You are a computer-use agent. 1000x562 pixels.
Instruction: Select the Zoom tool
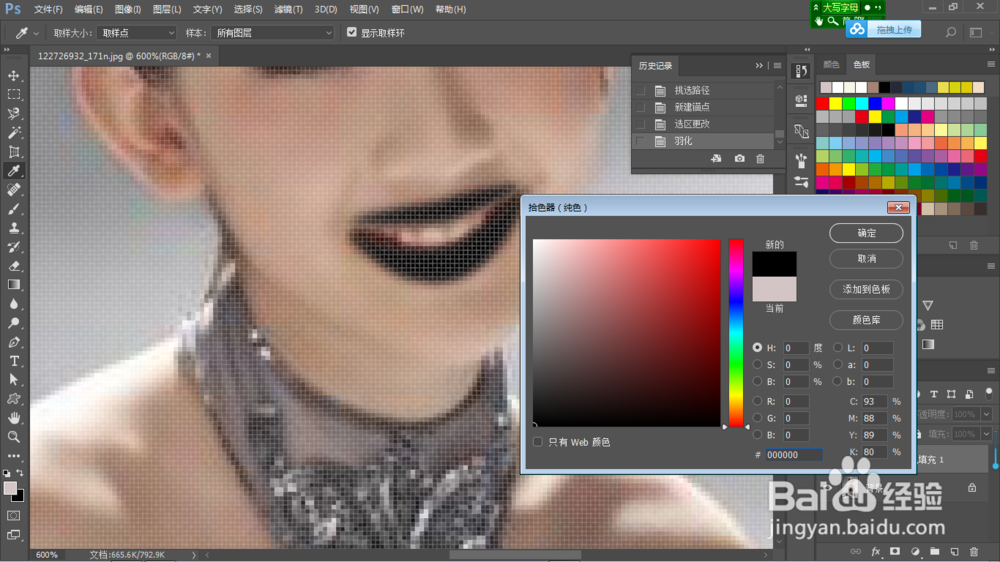click(x=13, y=437)
